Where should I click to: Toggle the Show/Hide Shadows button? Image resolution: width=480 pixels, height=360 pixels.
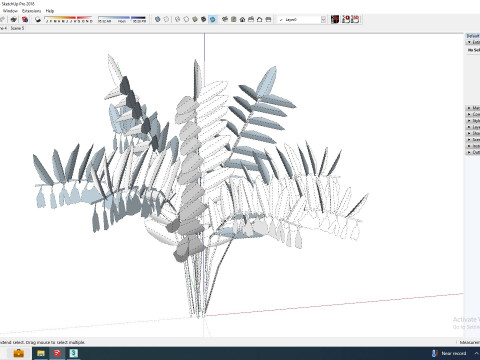point(38,20)
